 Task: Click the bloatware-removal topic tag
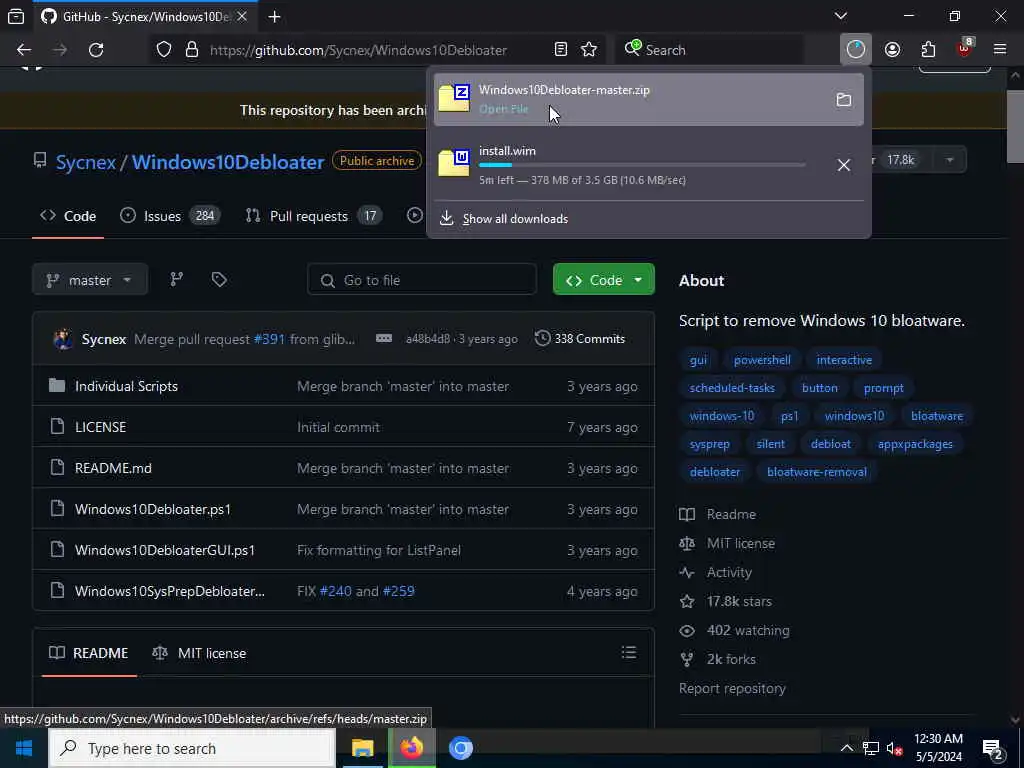(x=816, y=472)
